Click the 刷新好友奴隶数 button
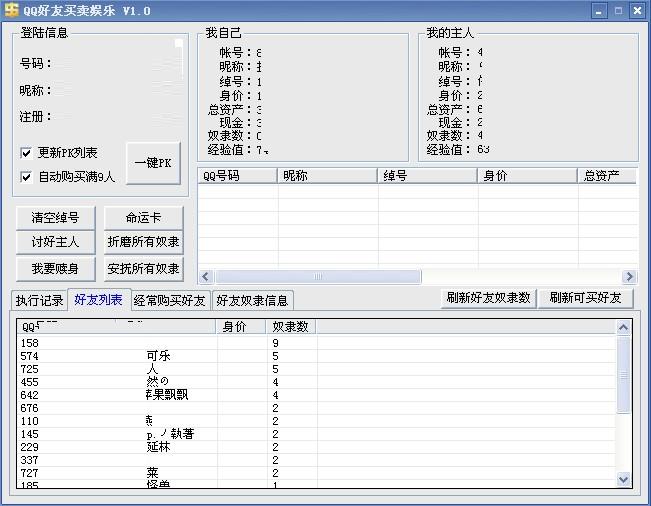The image size is (651, 506). tap(488, 298)
